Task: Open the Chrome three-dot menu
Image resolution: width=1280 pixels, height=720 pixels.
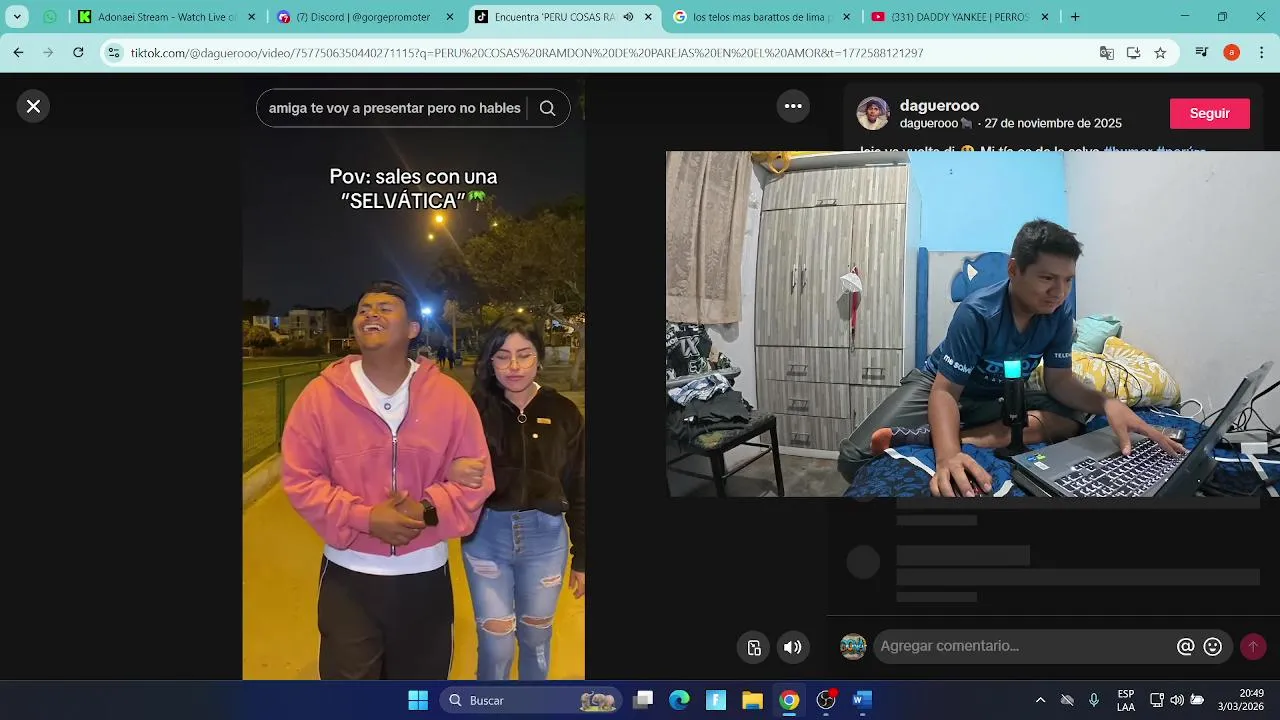Action: click(x=1261, y=53)
